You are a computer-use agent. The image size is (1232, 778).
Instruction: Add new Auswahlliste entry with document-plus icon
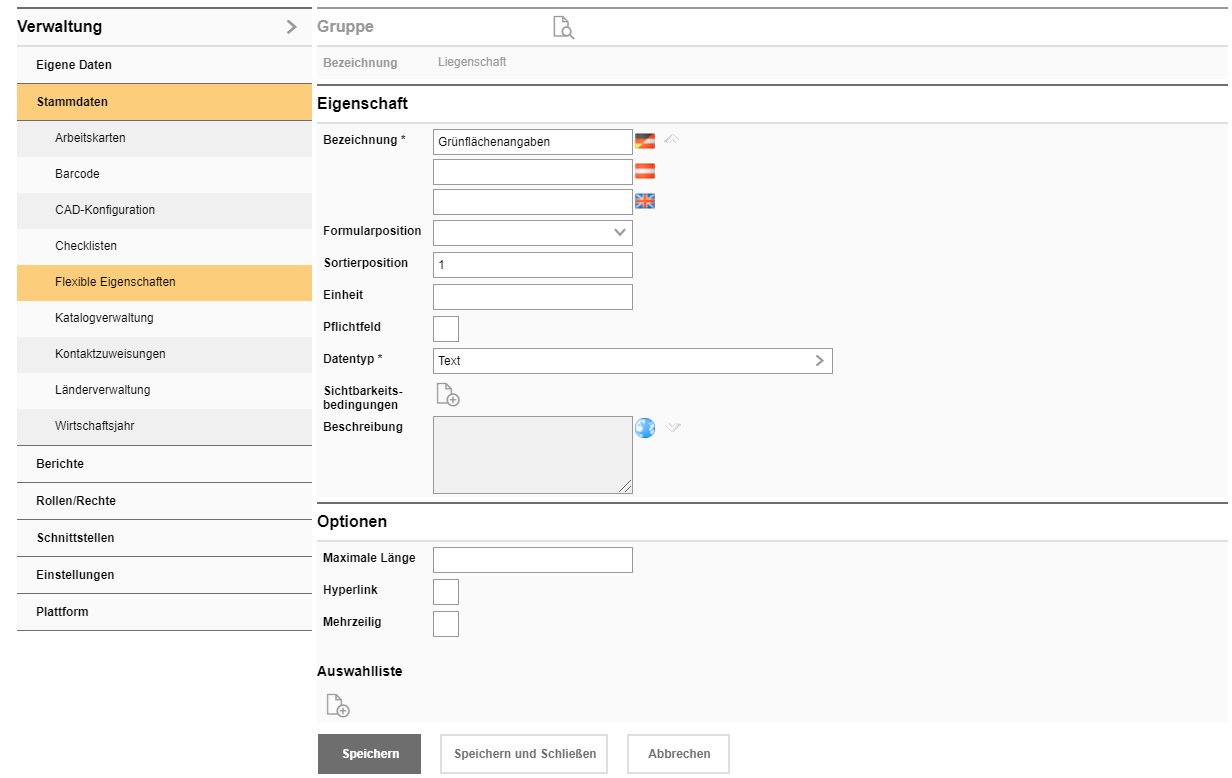(338, 705)
